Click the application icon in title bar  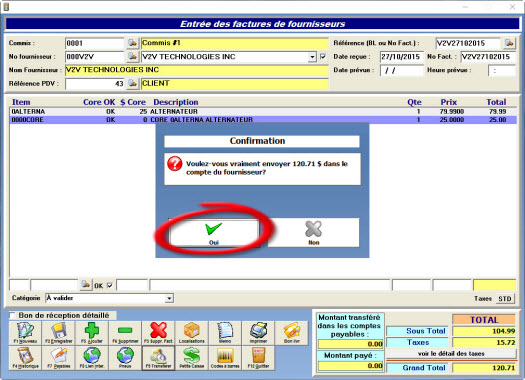pos(6,6)
